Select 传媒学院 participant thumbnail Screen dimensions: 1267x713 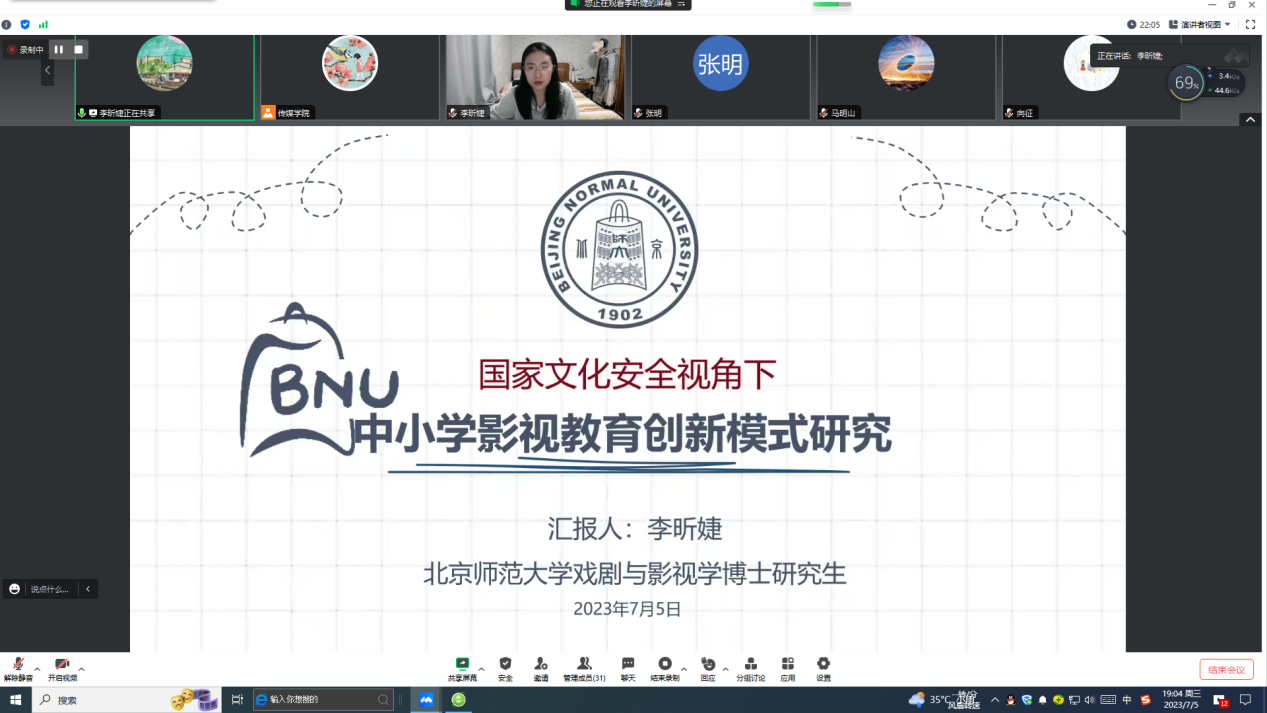[350, 78]
